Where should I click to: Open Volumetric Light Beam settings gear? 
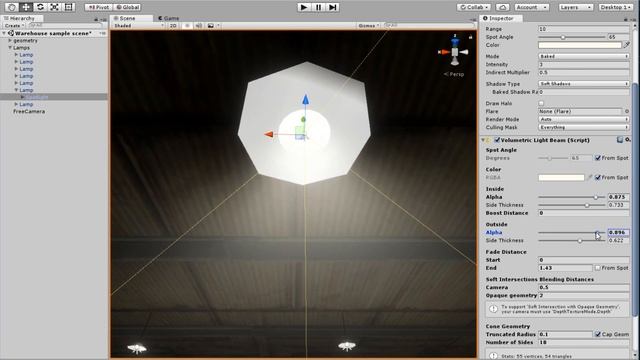(x=628, y=140)
